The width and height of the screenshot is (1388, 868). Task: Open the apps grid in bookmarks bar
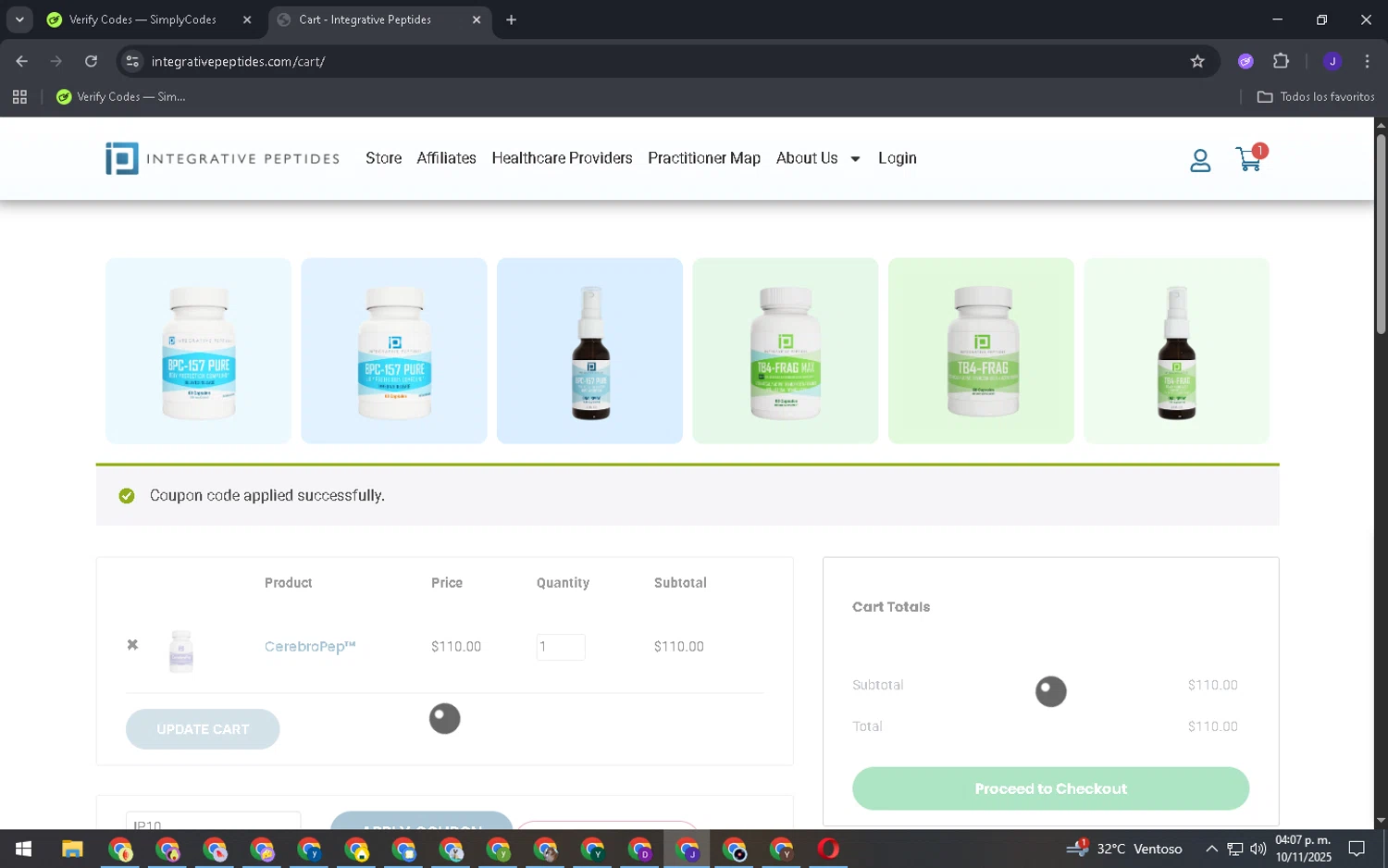click(19, 96)
